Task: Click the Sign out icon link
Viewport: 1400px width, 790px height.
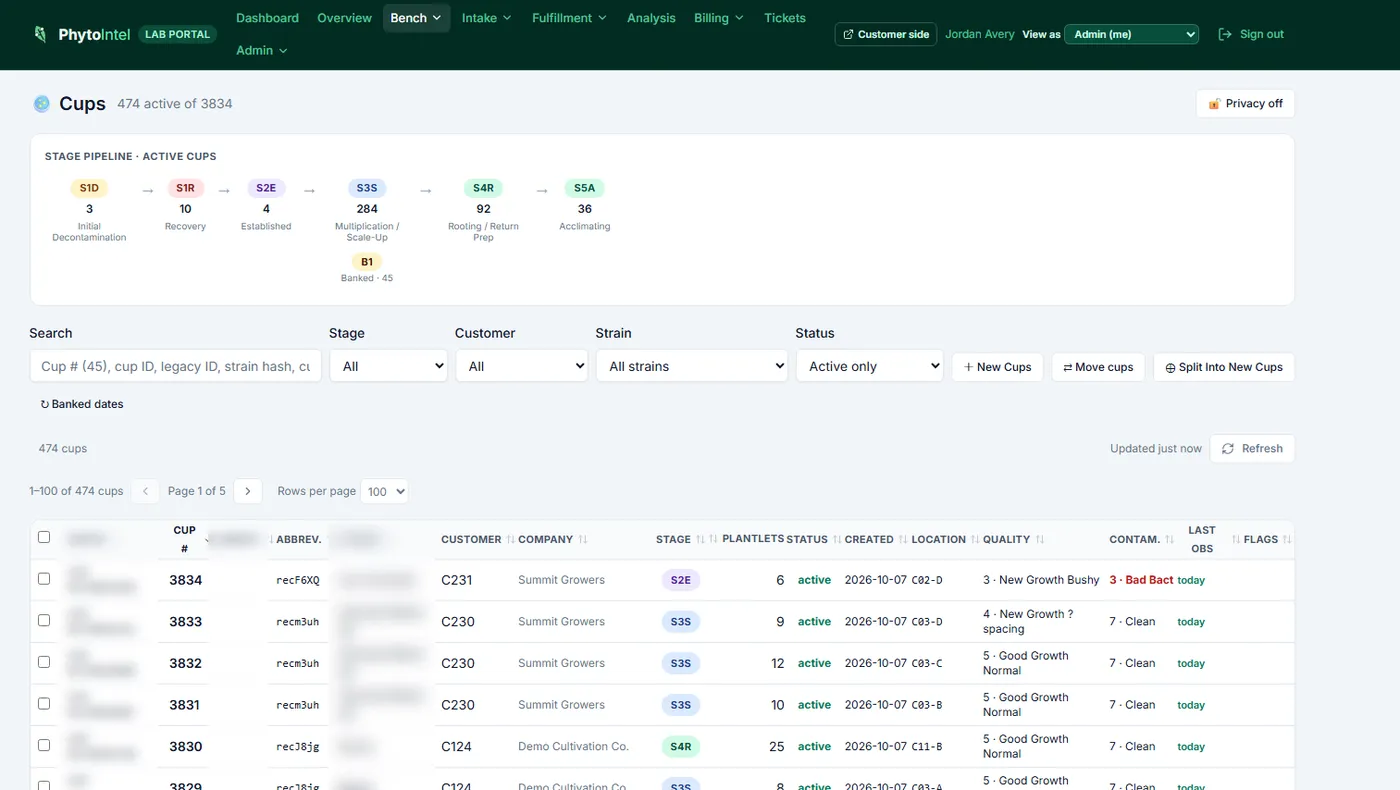Action: [x=1225, y=34]
